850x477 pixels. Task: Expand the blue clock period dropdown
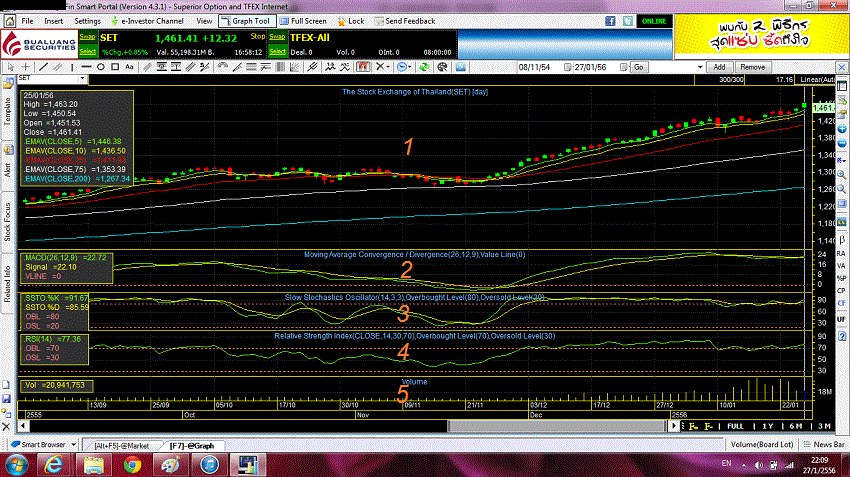409,67
